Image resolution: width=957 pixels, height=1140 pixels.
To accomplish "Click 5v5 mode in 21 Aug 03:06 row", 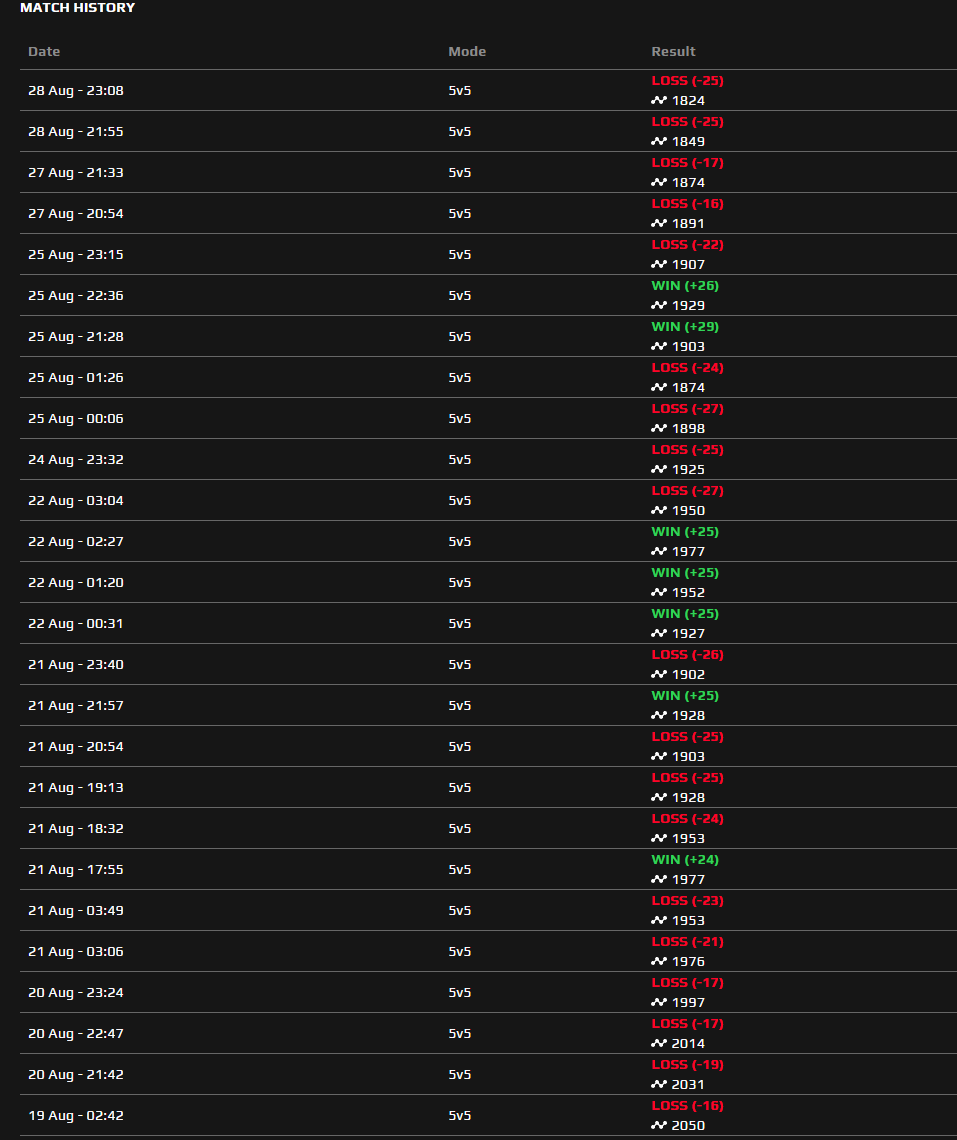I will tap(460, 952).
